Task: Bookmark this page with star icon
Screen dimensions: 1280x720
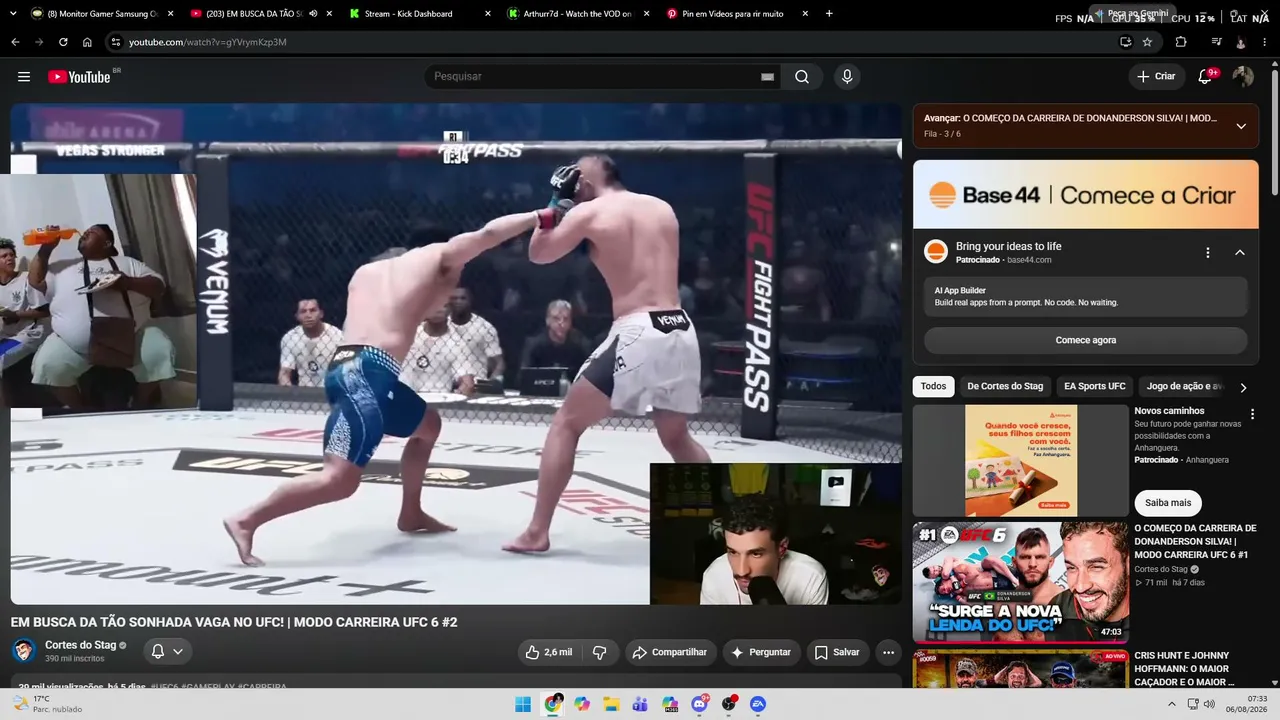Action: pos(1147,42)
